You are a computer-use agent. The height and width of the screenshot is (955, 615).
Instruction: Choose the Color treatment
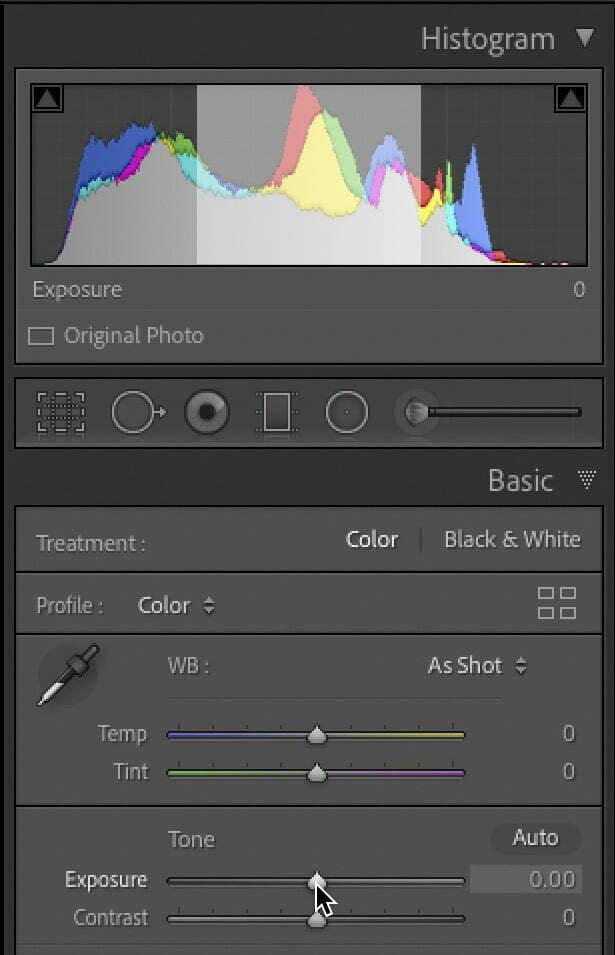click(x=372, y=540)
